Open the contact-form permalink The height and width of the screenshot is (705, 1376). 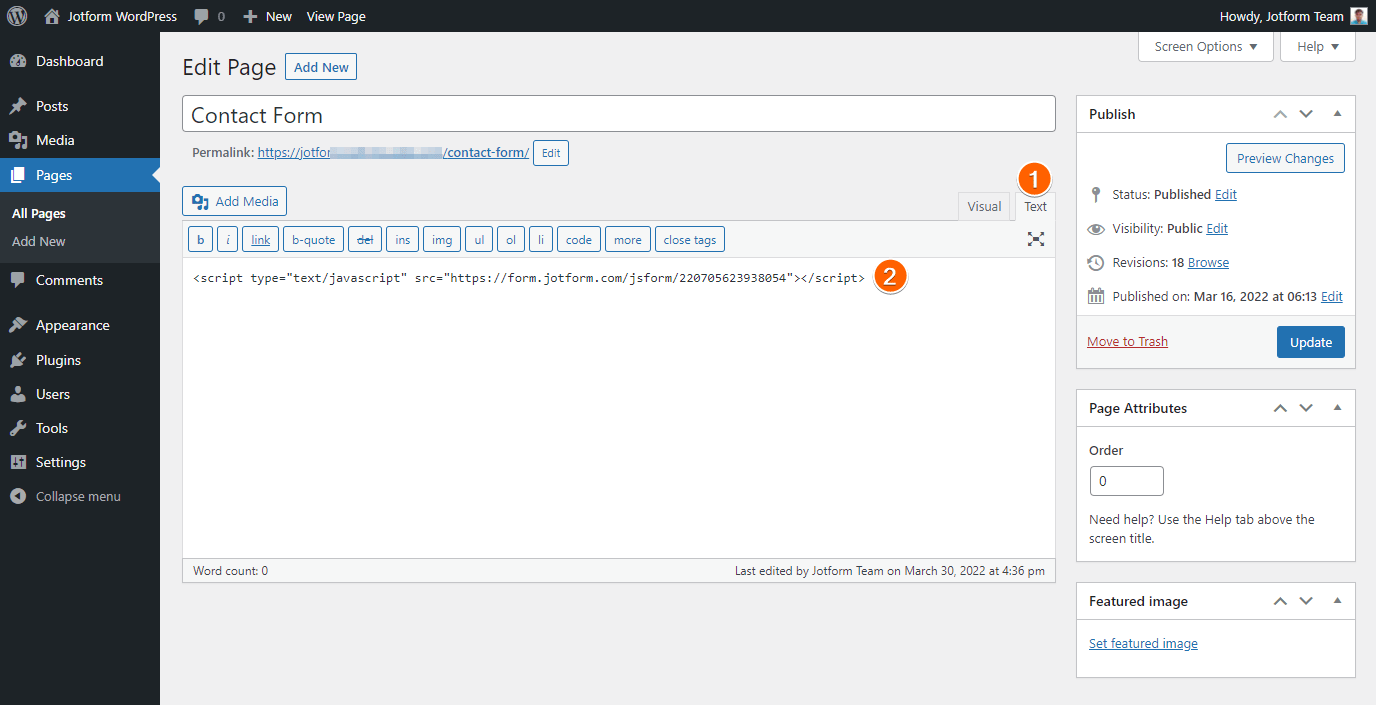point(393,153)
